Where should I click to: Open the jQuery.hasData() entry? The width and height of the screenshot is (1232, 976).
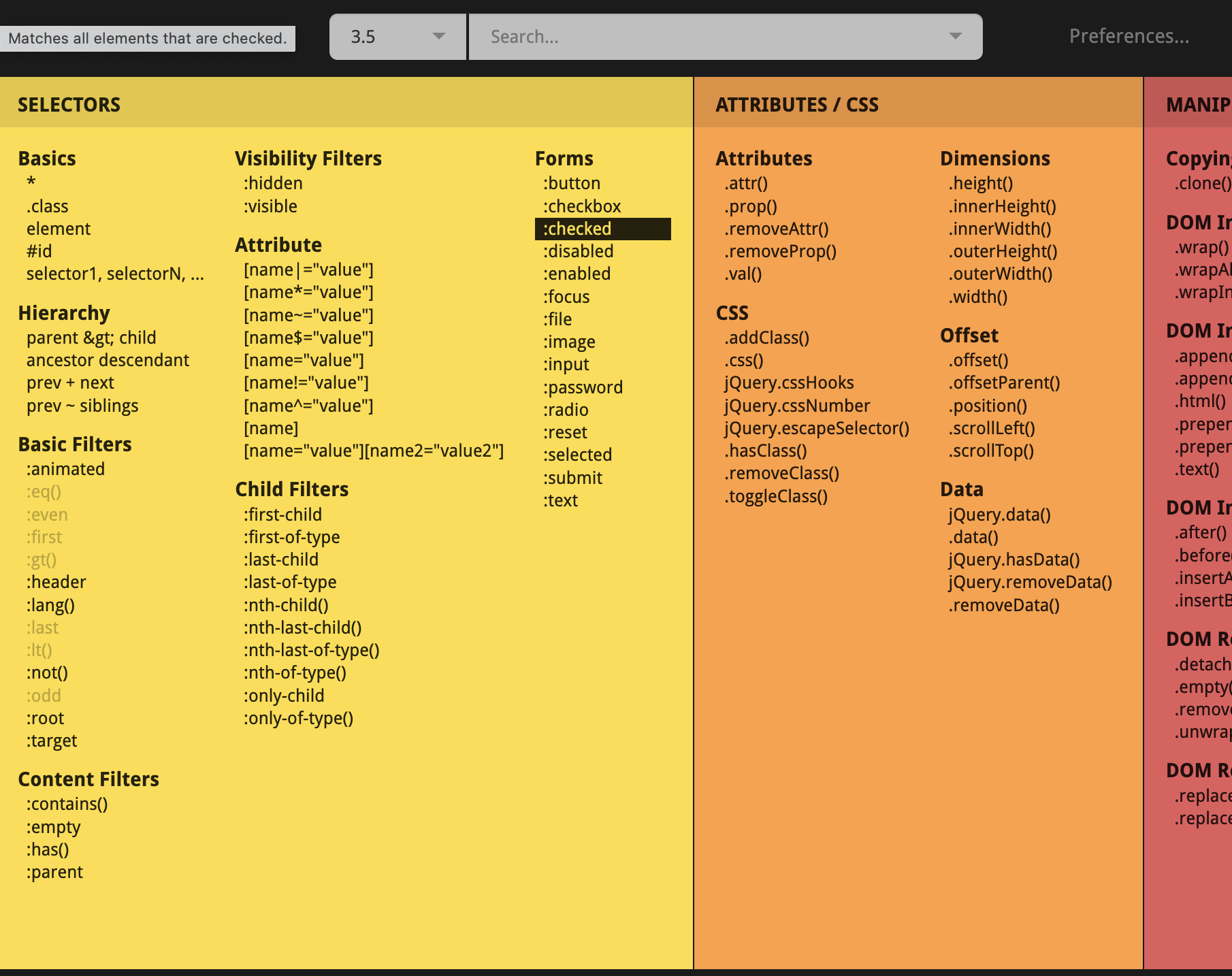click(x=1014, y=559)
